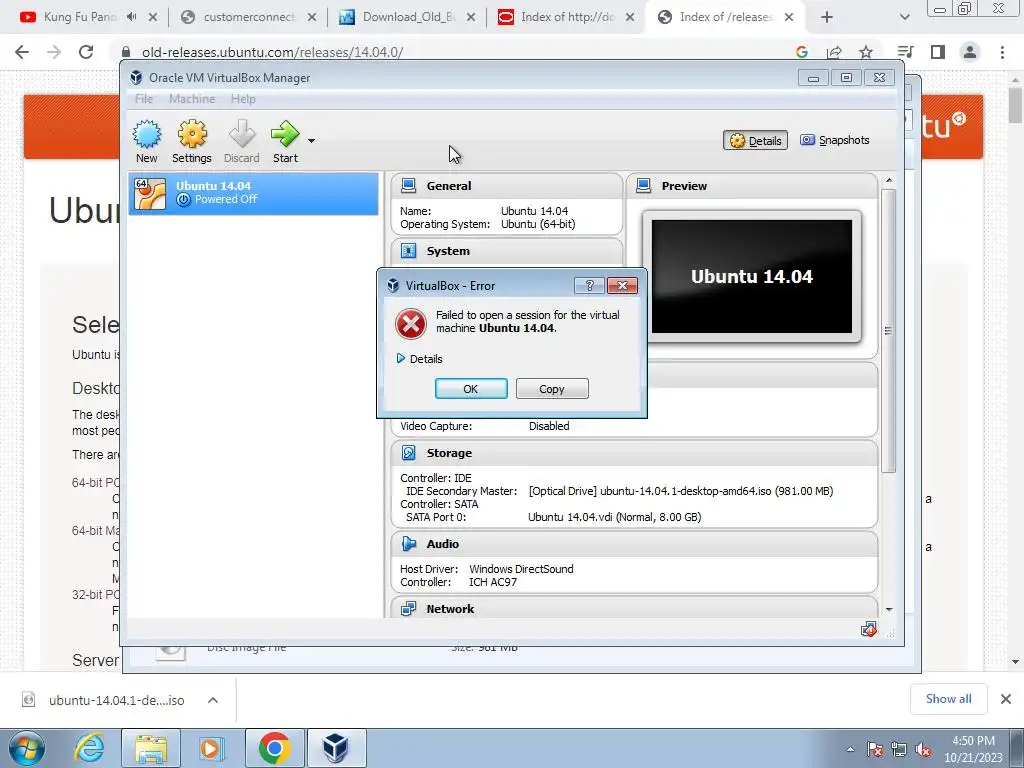Mute the Kung Fu Panda tab speaker icon
This screenshot has height=768, width=1024.
(132, 17)
